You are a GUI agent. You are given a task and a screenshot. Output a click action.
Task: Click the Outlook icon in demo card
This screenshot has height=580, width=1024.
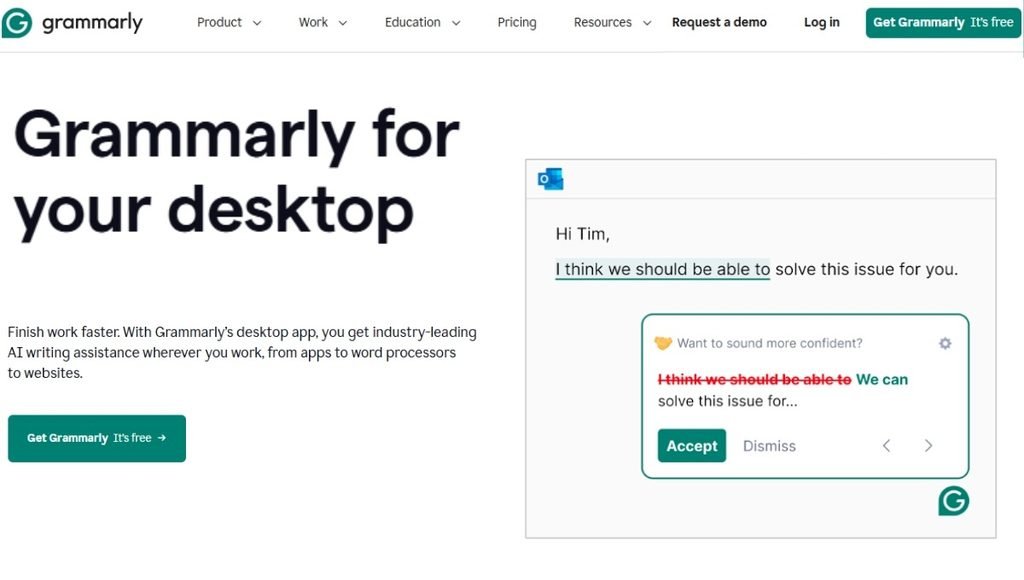click(551, 179)
